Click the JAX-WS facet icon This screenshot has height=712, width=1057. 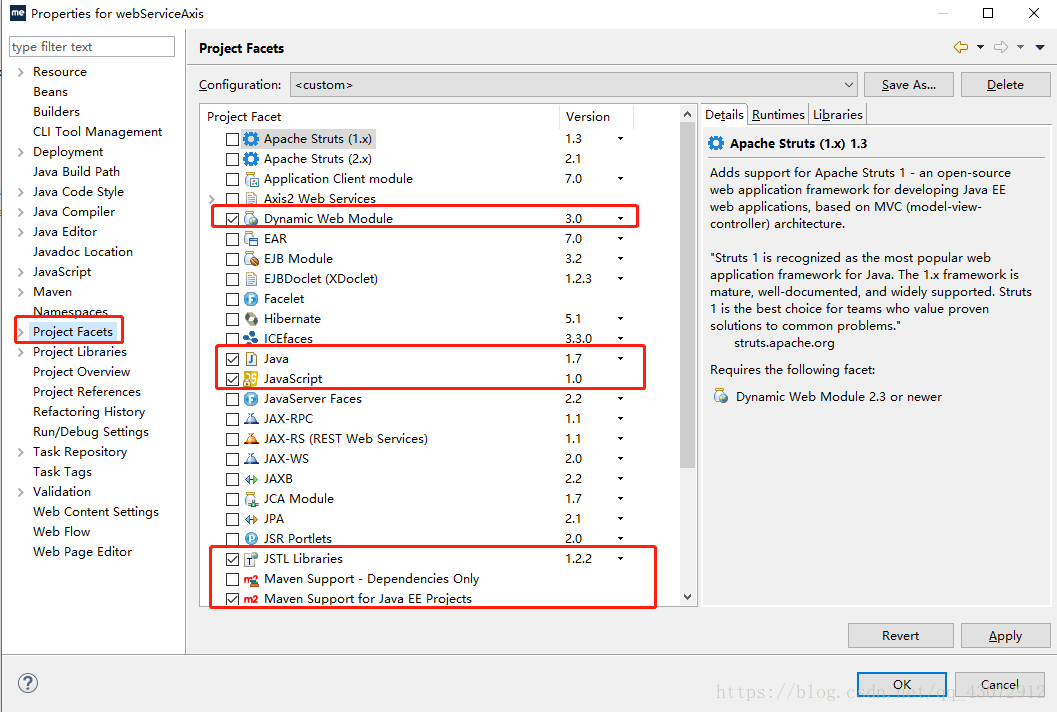[x=251, y=459]
